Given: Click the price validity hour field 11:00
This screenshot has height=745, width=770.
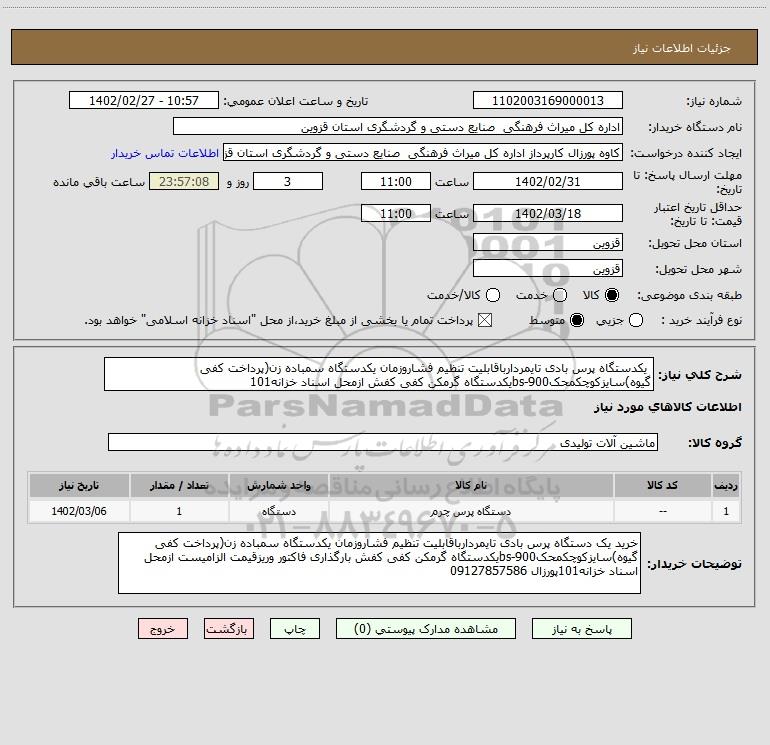Looking at the screenshot, I should coord(396,214).
